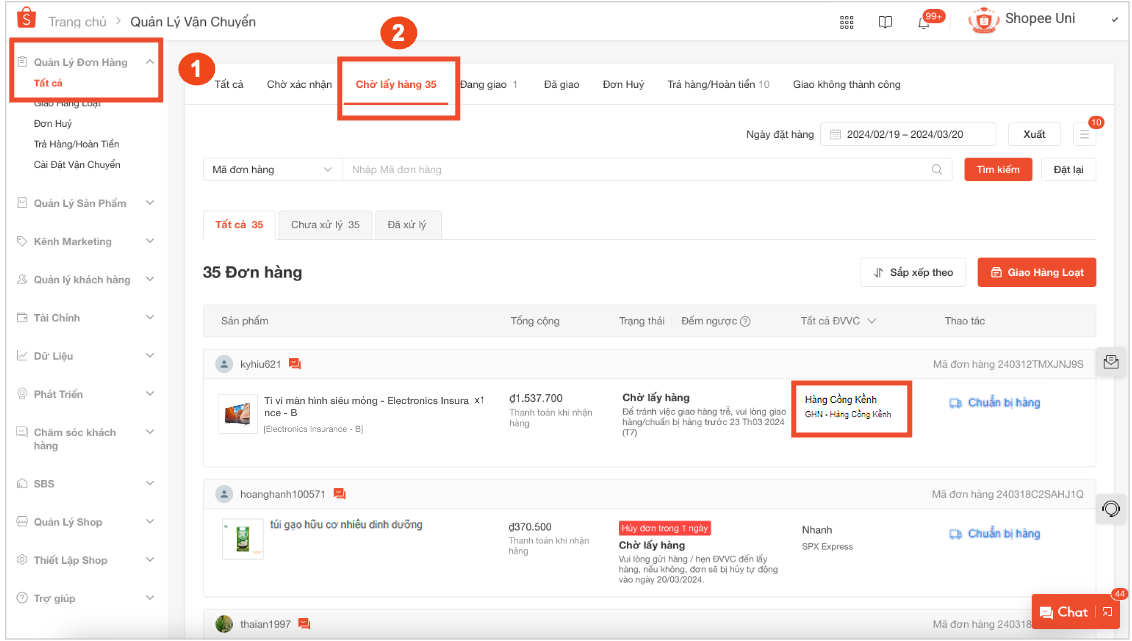Click the Giao Hàng Loạt button
1132x641 pixels.
(1036, 272)
